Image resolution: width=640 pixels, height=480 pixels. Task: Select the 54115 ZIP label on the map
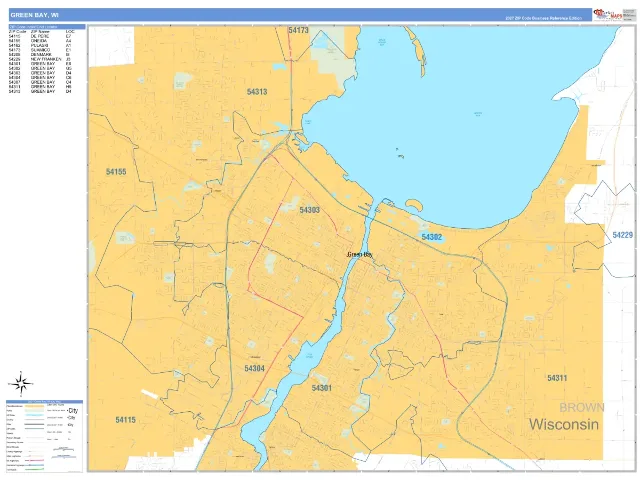click(125, 420)
